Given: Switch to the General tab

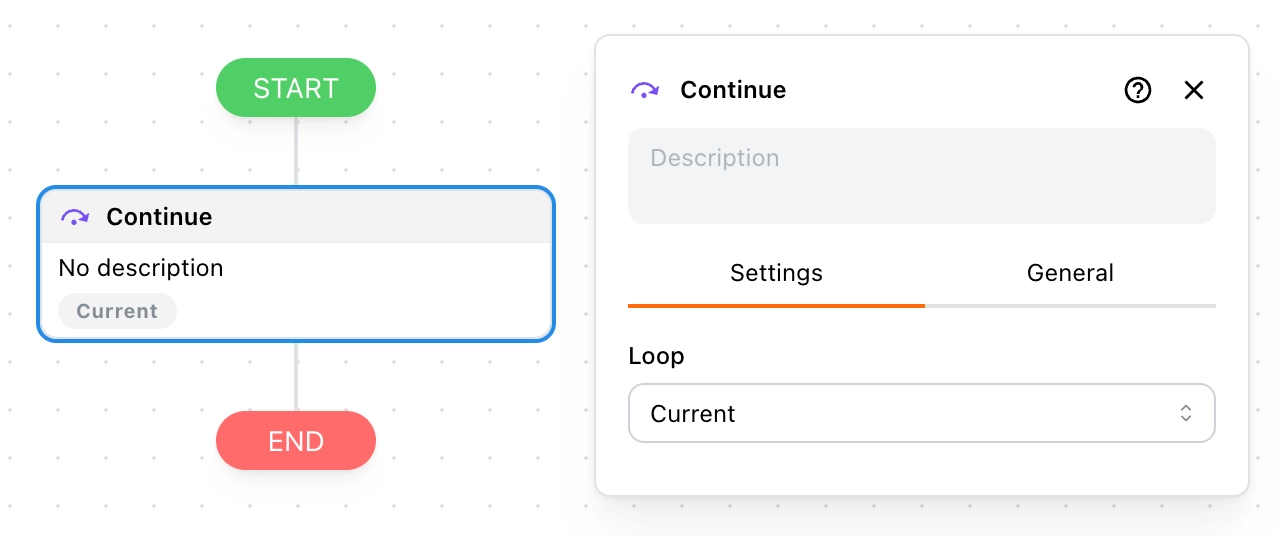Looking at the screenshot, I should pos(1070,273).
